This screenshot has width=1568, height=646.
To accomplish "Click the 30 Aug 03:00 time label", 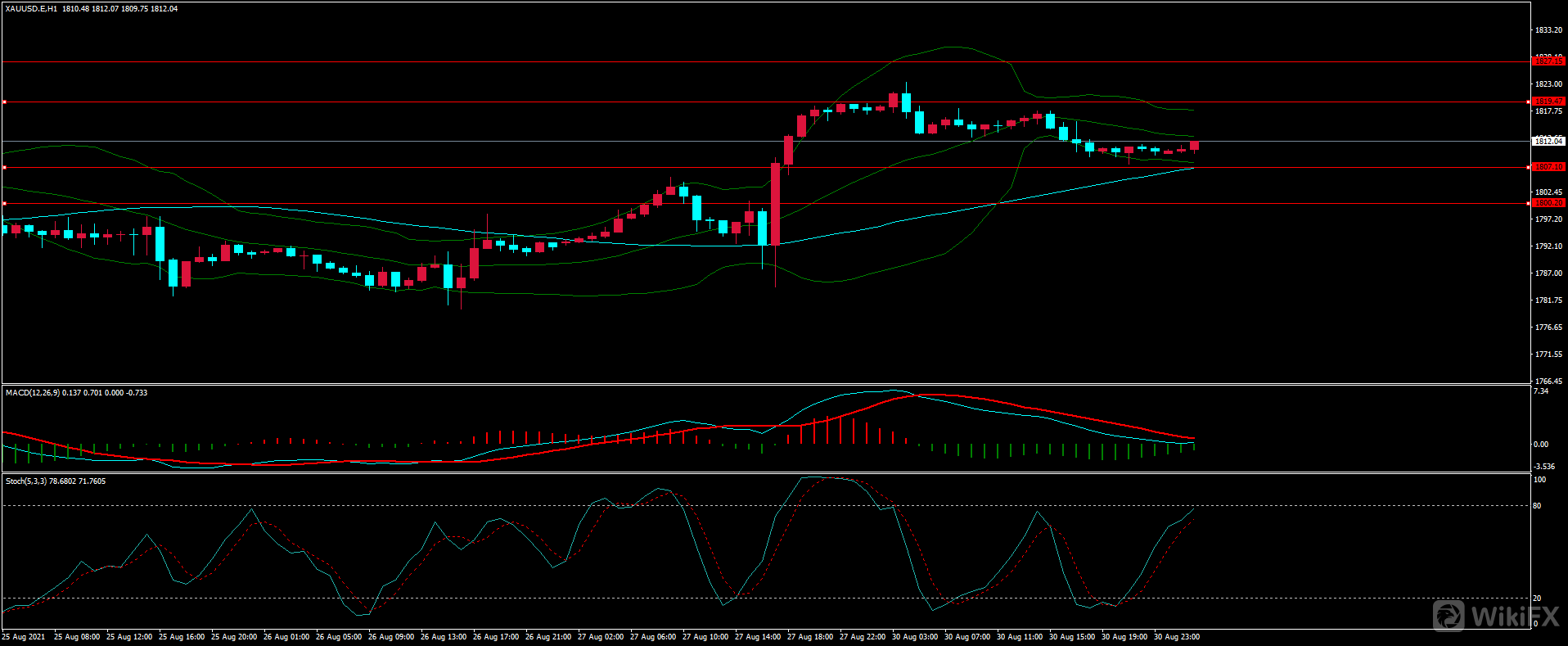I will [x=915, y=637].
